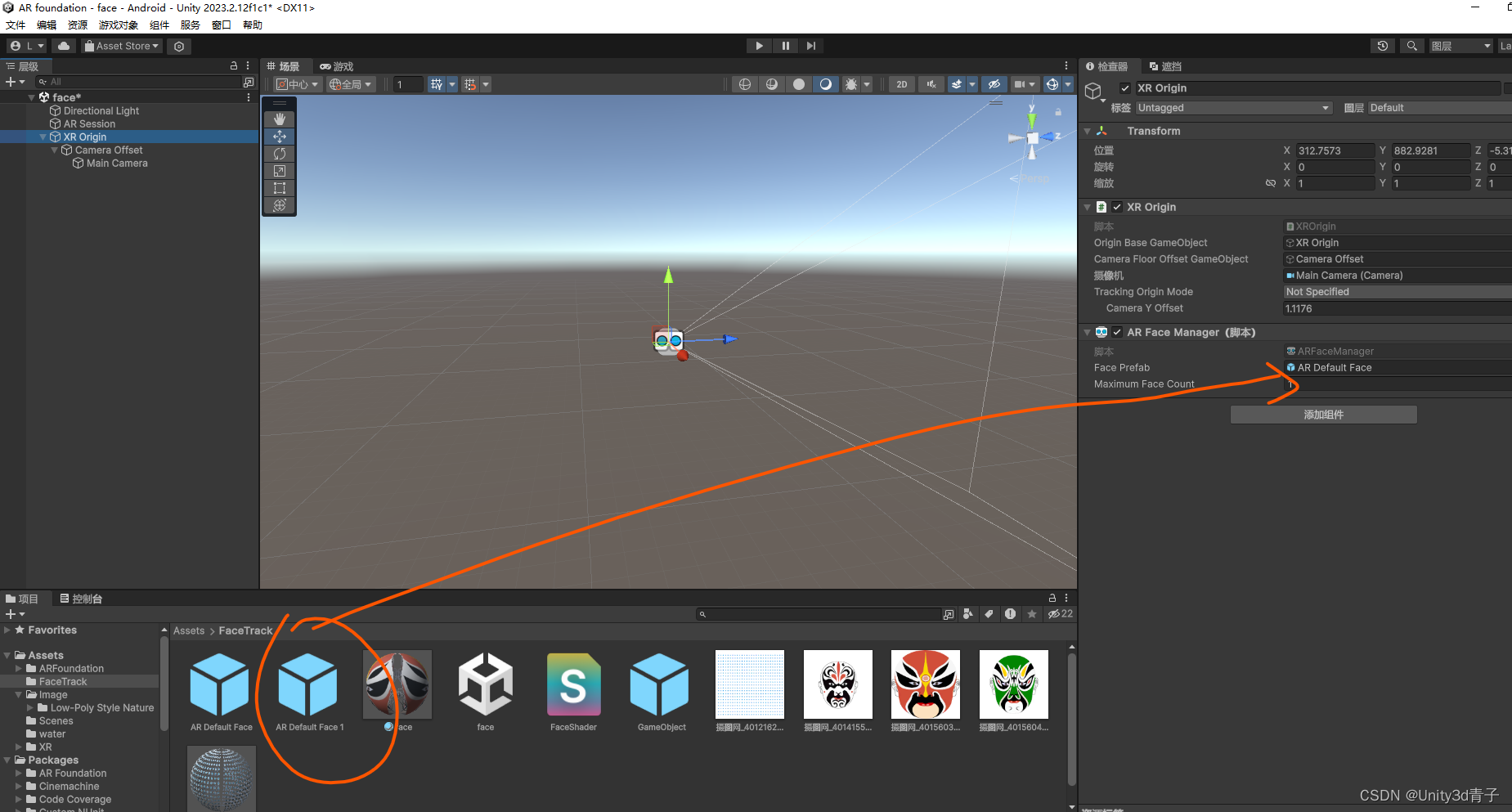Click the shaded wireframe draw mode icon
This screenshot has height=812, width=1512.
click(x=771, y=84)
